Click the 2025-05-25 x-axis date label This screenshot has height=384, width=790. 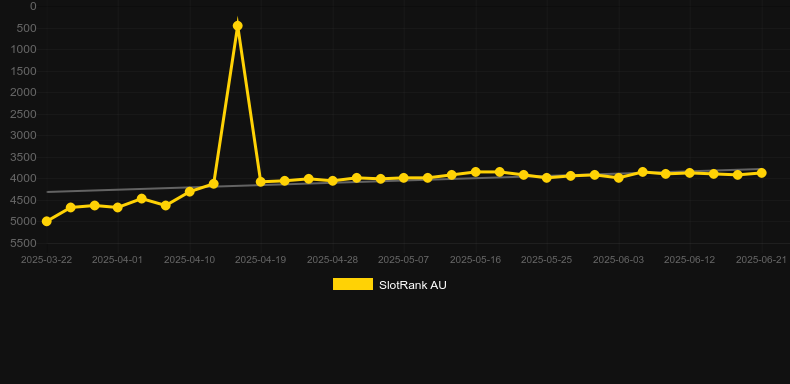[x=547, y=260]
